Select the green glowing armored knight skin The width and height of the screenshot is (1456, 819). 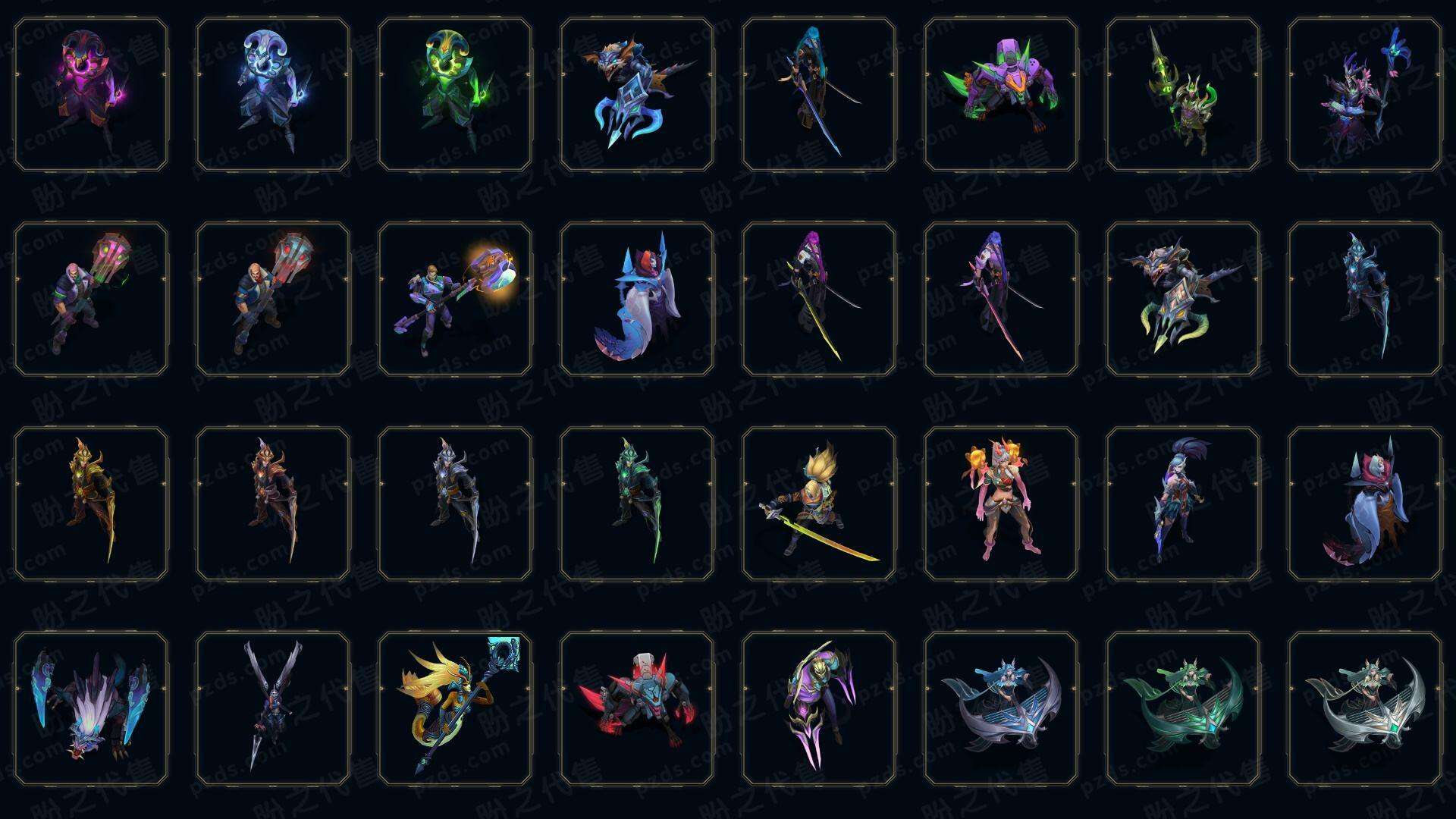coord(637,504)
